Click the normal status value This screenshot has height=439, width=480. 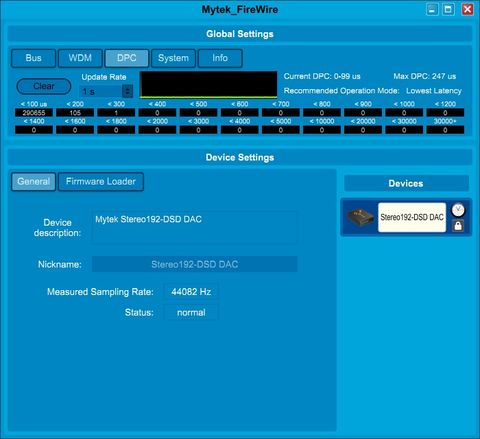click(x=191, y=313)
